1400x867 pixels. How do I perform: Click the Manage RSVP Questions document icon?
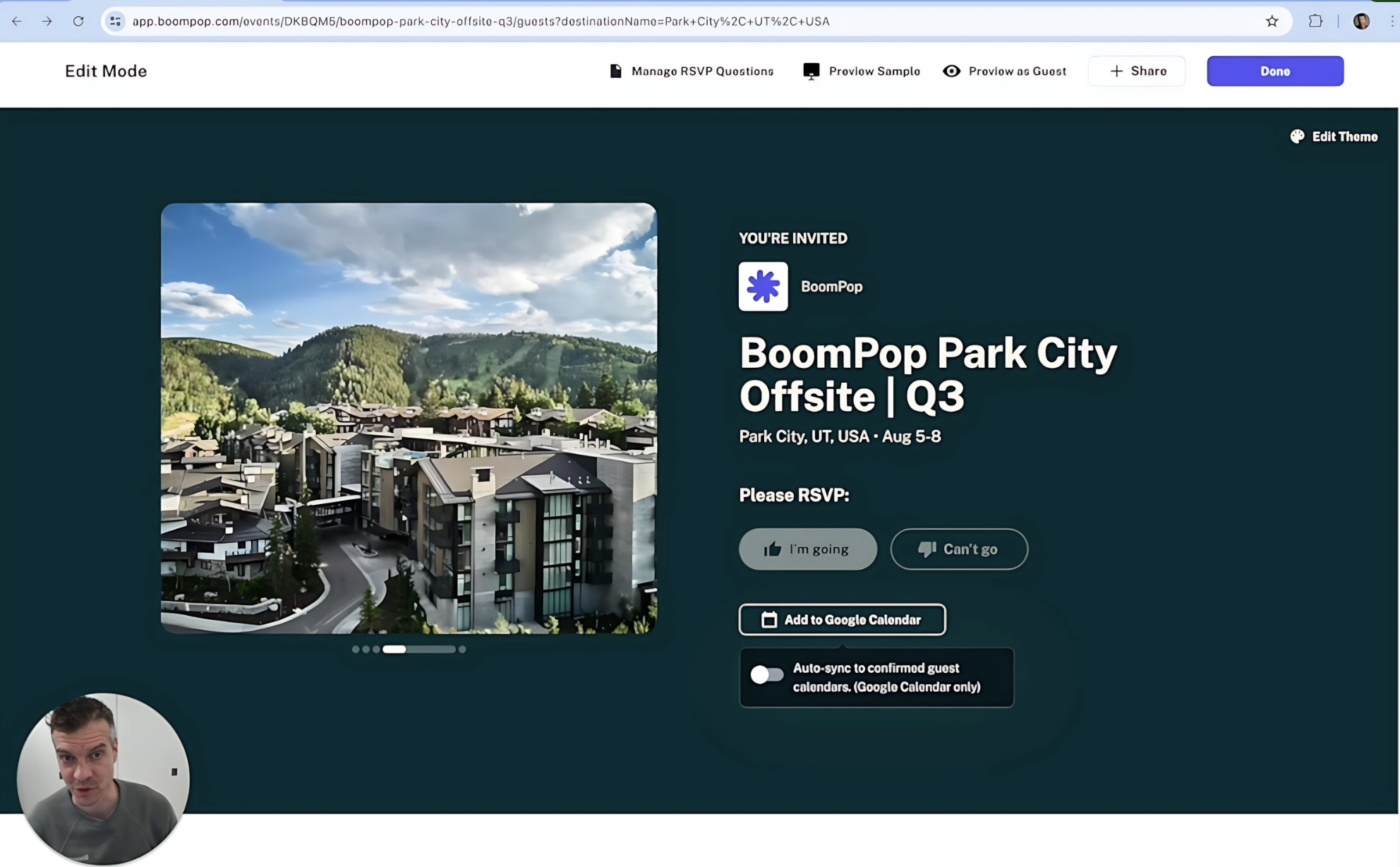click(615, 71)
